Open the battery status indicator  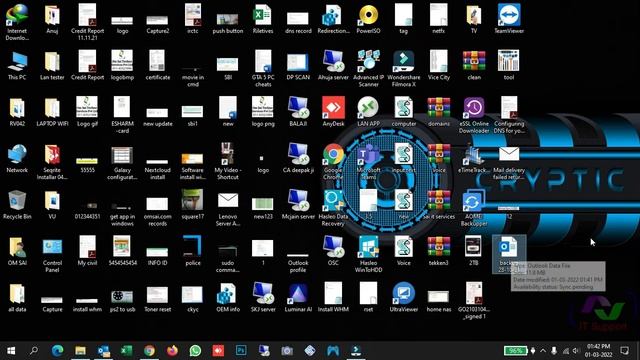pyautogui.click(x=515, y=350)
